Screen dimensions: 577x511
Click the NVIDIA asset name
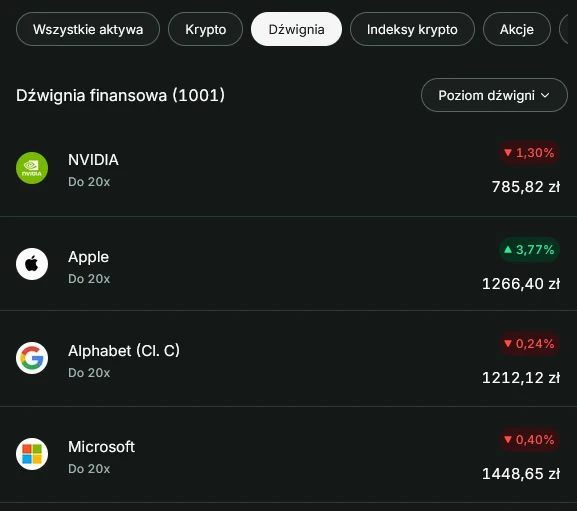click(93, 160)
